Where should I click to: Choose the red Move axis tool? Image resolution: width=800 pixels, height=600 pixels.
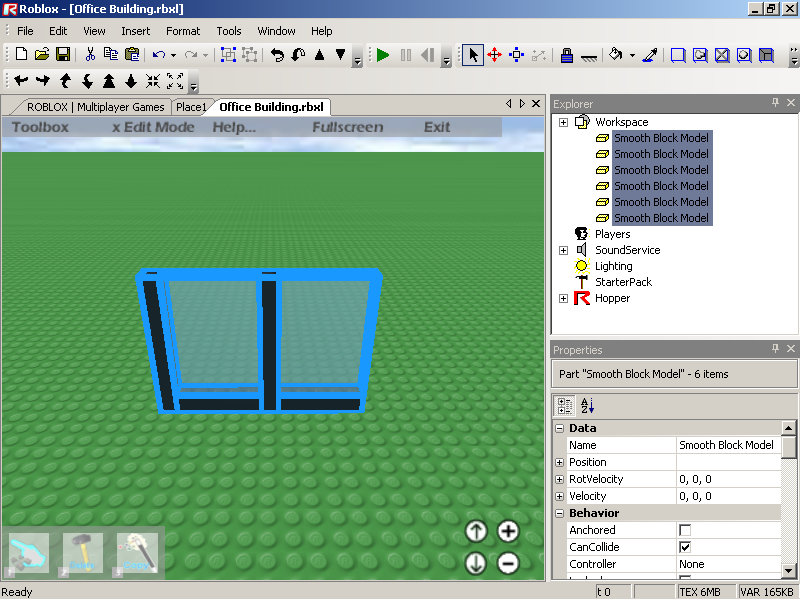(x=494, y=56)
